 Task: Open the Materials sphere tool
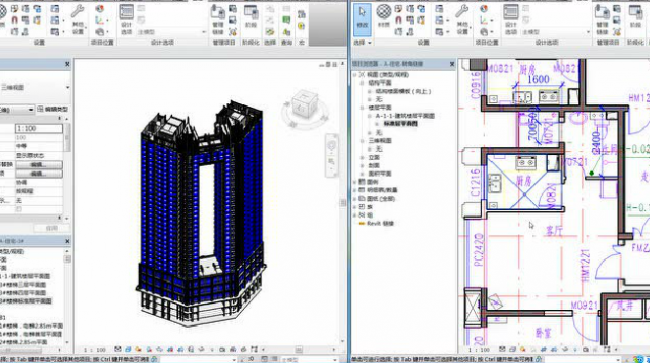[384, 16]
